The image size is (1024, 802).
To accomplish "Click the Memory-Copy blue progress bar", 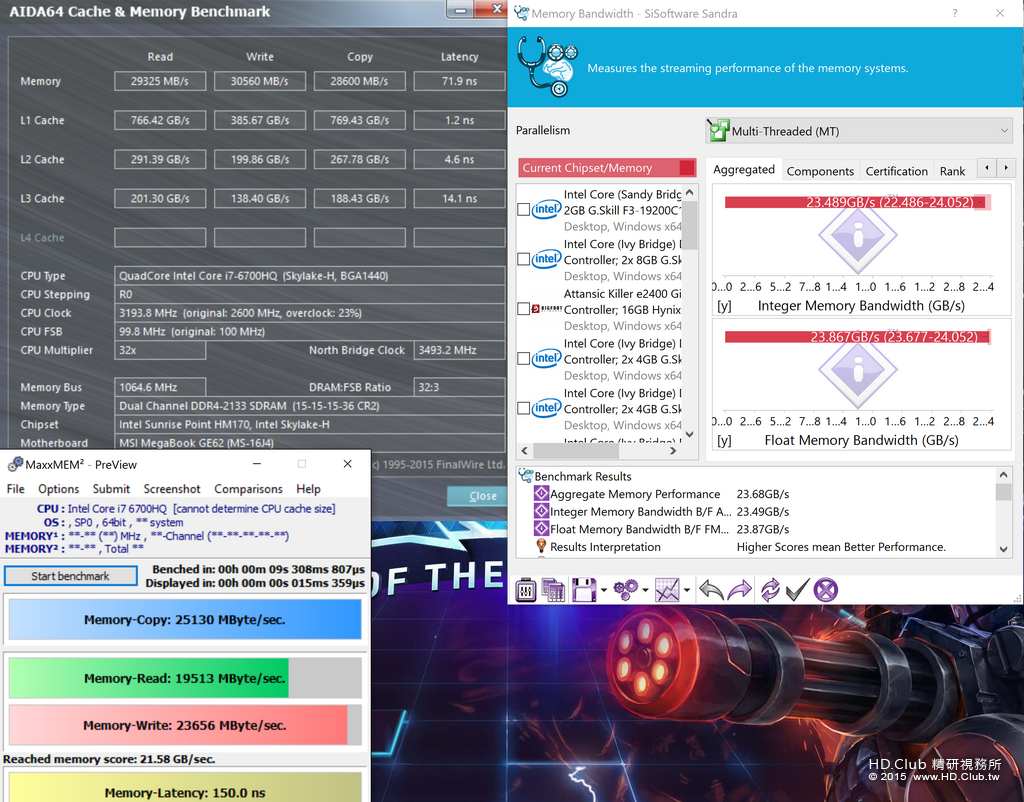I will (185, 619).
